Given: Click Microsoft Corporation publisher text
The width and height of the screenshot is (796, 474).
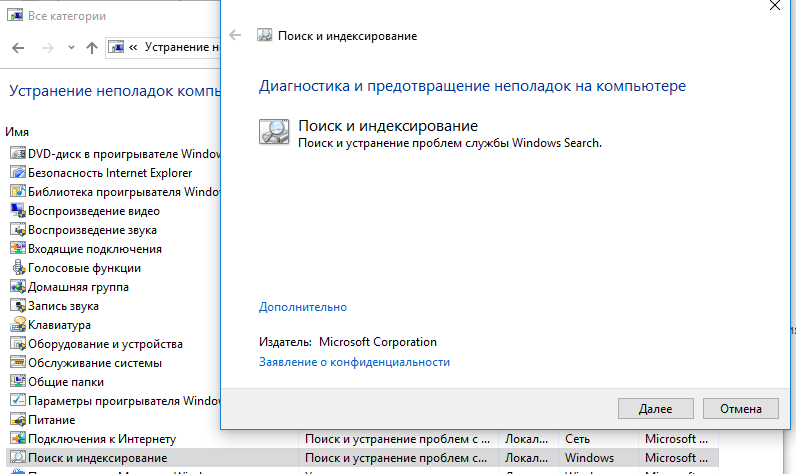Looking at the screenshot, I should click(378, 342).
